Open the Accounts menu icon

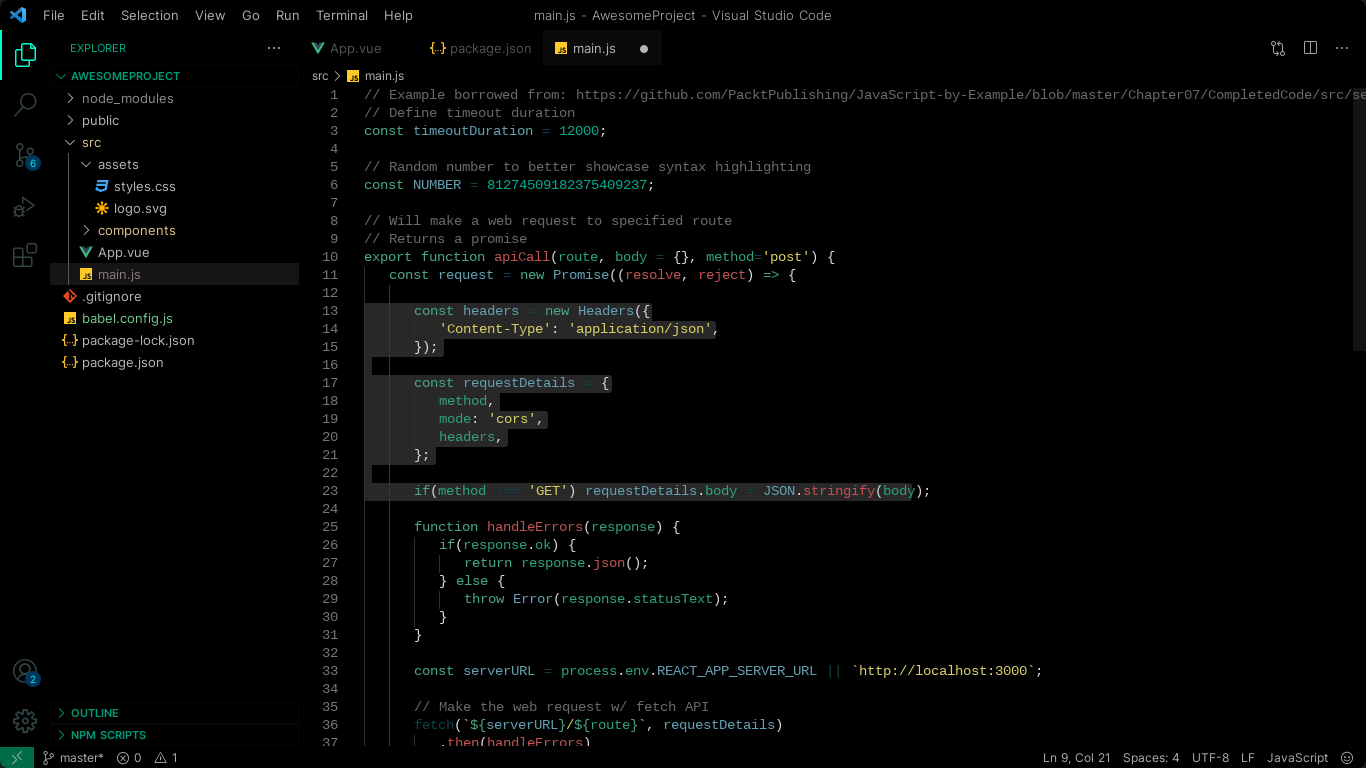pyautogui.click(x=25, y=672)
